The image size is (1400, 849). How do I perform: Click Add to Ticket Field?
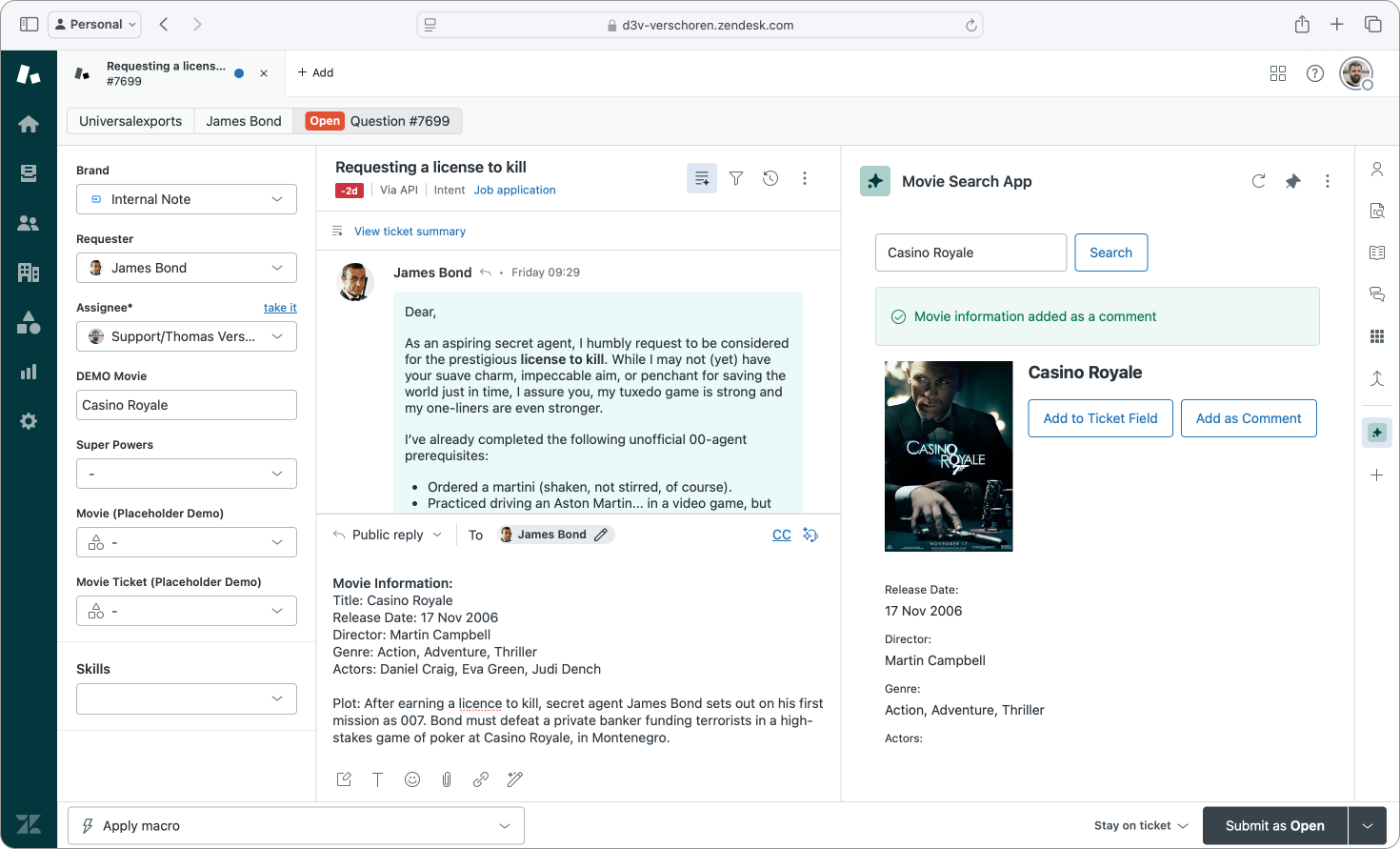coord(1100,418)
